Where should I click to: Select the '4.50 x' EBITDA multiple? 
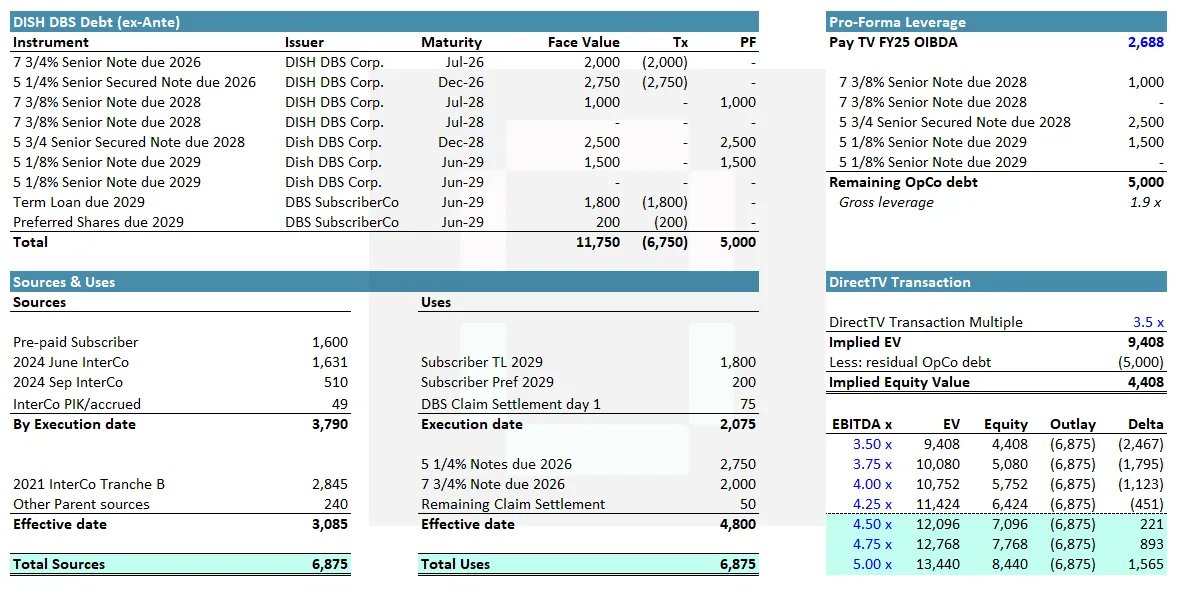click(872, 524)
